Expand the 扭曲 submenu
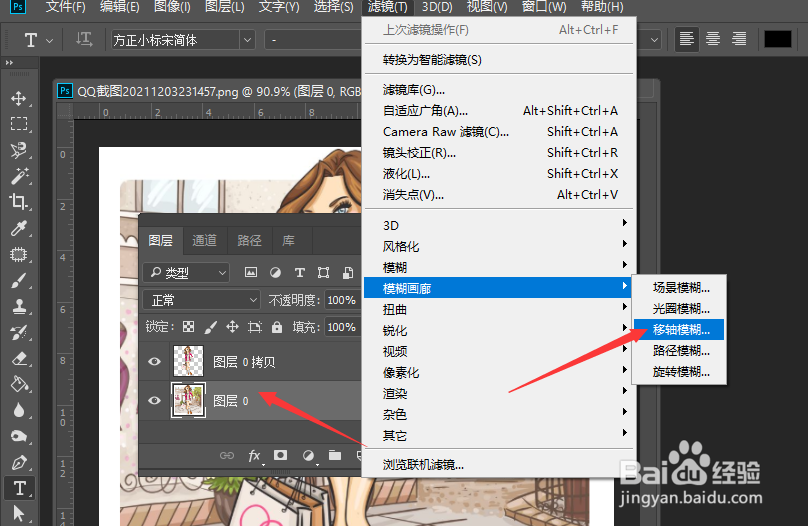The image size is (808, 526). [x=498, y=309]
